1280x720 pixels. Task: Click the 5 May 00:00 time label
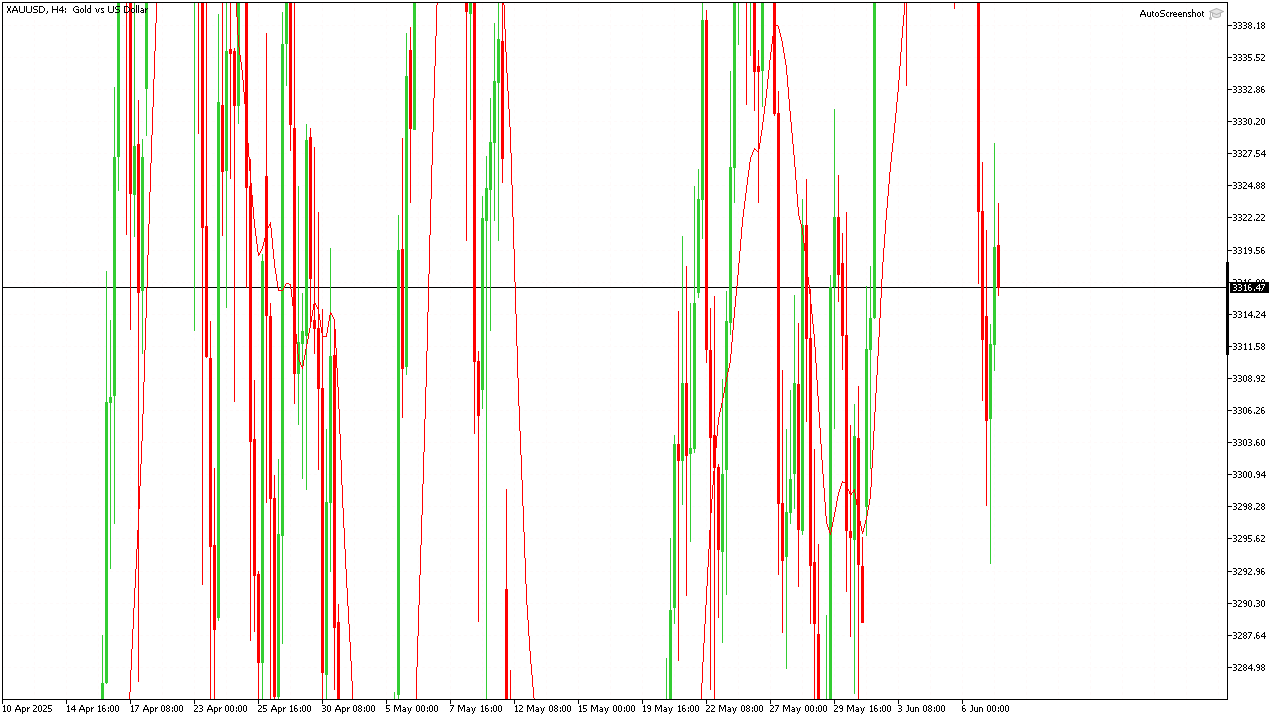[412, 708]
